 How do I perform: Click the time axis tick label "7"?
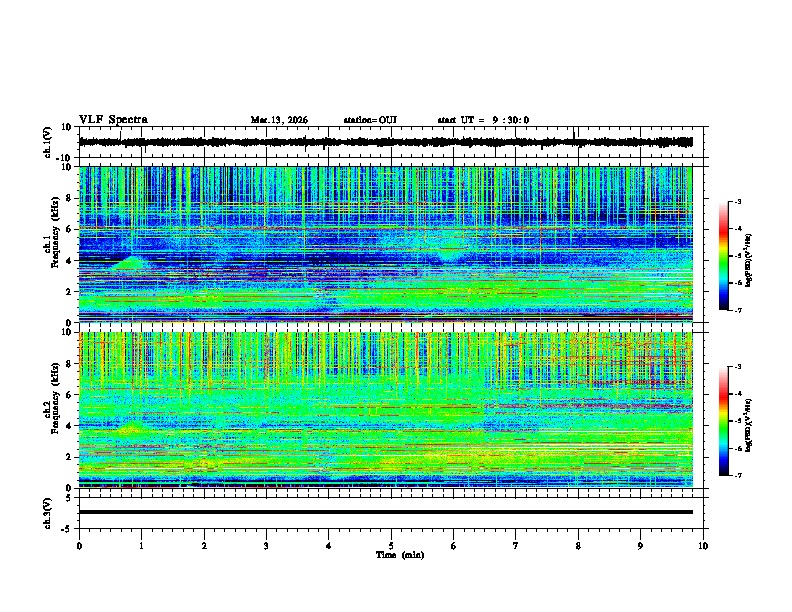[x=516, y=546]
